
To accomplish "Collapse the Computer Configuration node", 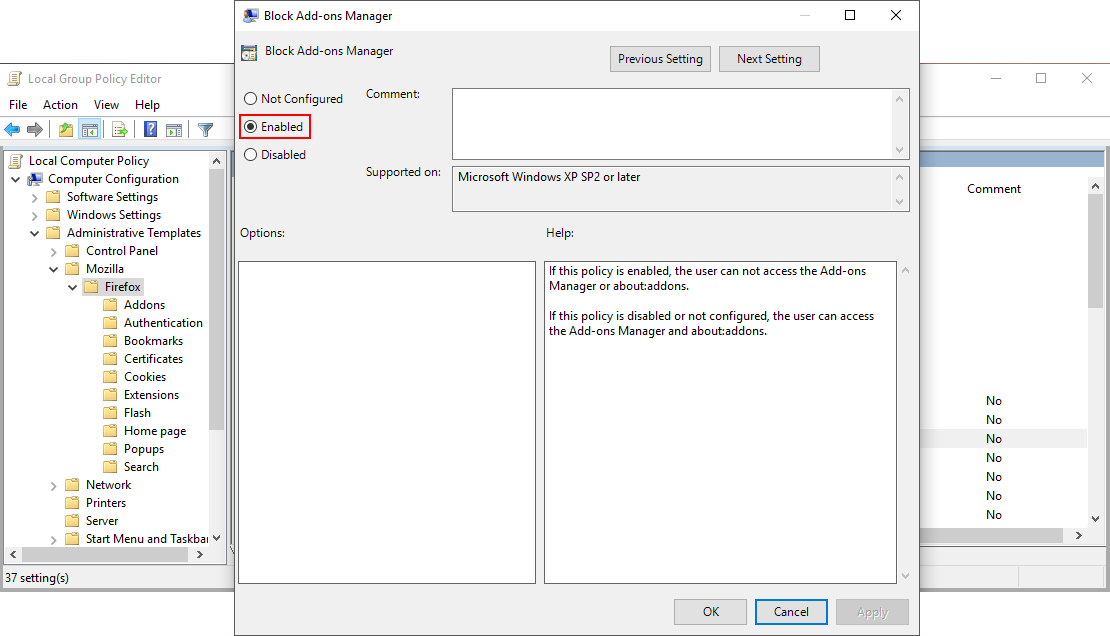I will click(x=16, y=179).
